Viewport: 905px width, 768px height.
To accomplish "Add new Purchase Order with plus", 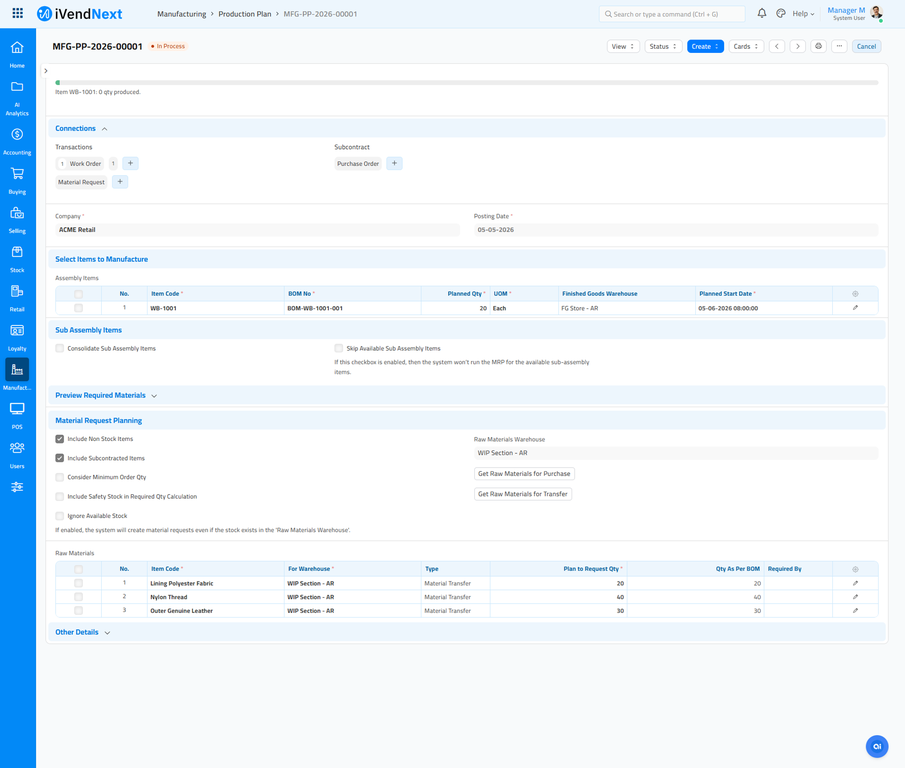I will click(x=394, y=163).
